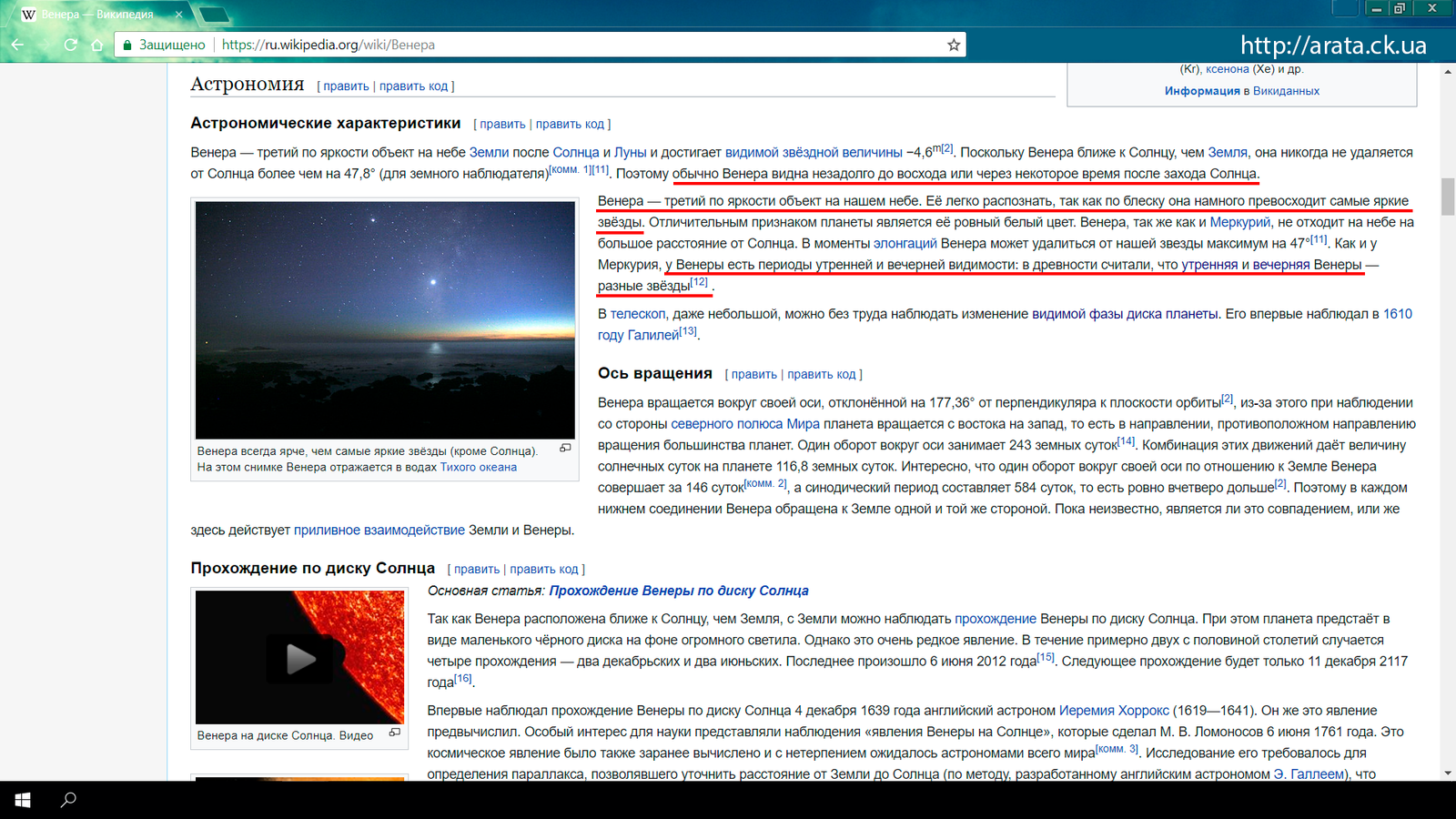1456x819 pixels.
Task: Click править код next to Астрономические характеристики
Action: tap(570, 125)
